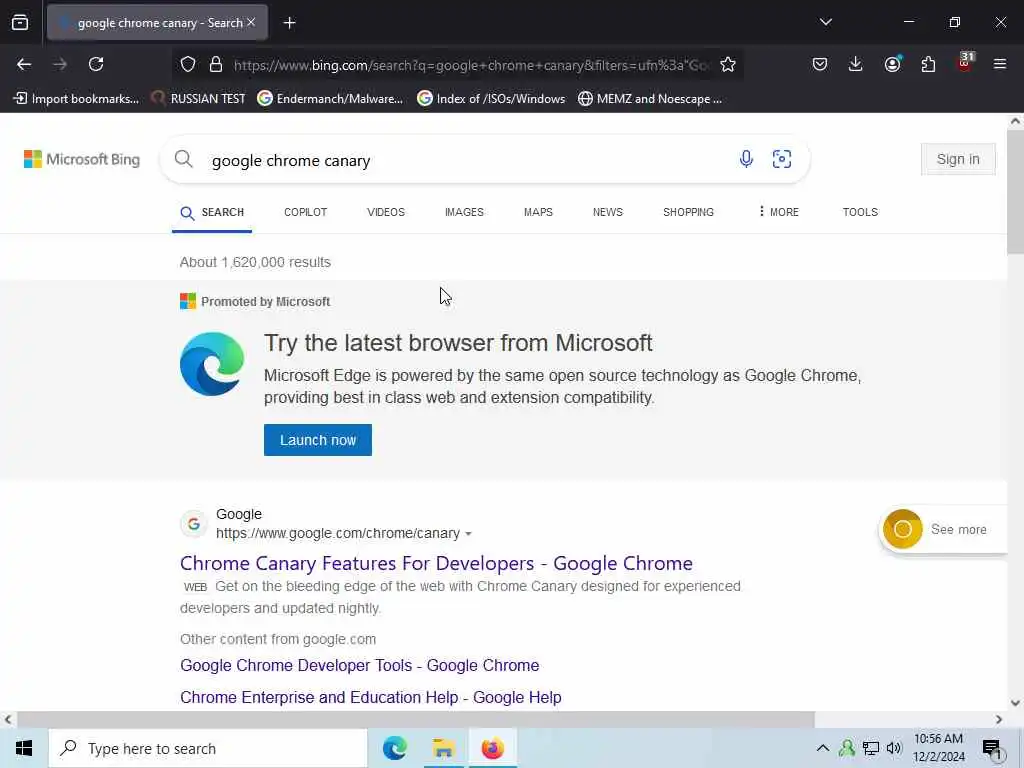The image size is (1024, 768).
Task: Open Firefox View from the tab bar icon
Action: point(20,23)
